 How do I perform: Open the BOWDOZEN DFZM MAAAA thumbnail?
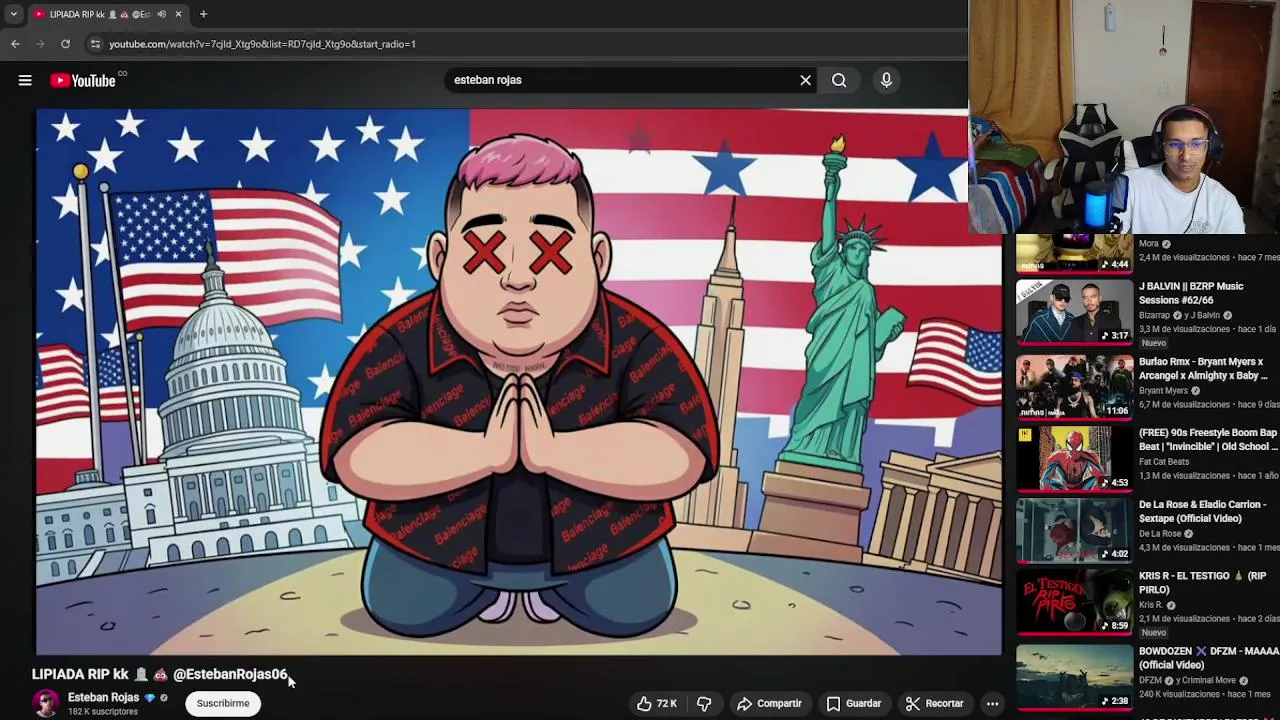coord(1074,675)
